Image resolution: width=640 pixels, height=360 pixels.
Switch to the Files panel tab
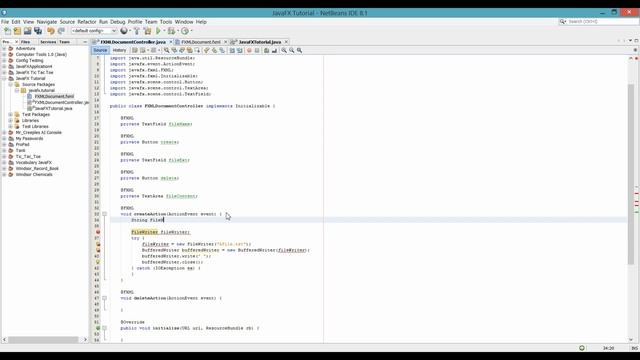[x=25, y=42]
